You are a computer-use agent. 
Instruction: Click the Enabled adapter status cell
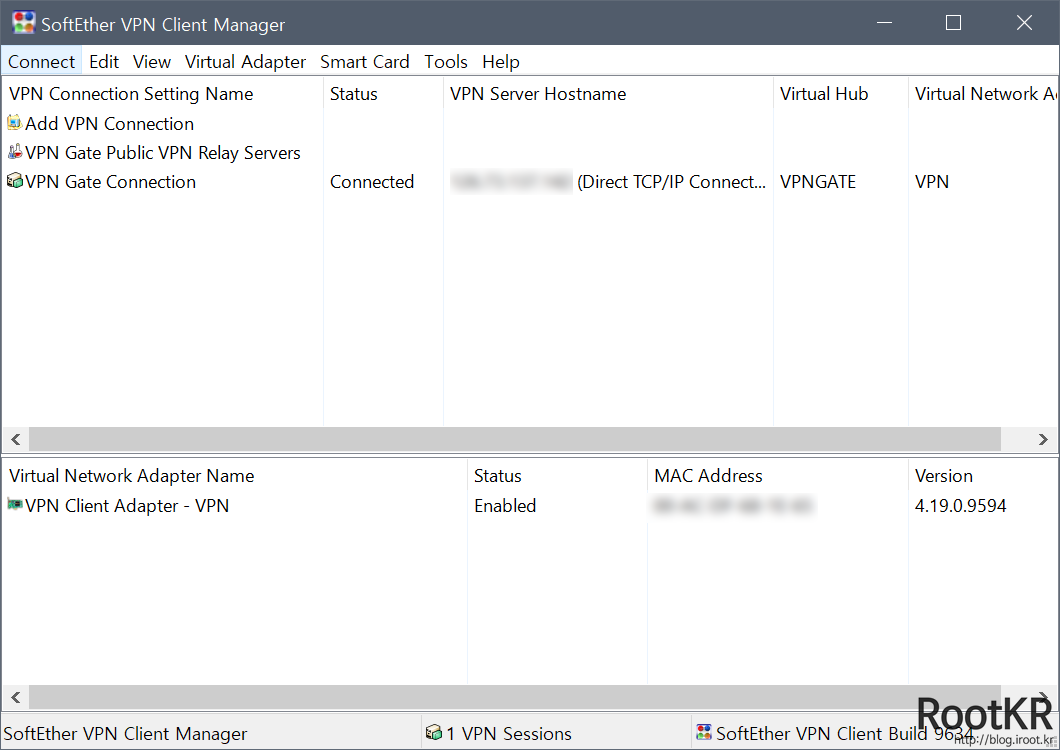505,506
